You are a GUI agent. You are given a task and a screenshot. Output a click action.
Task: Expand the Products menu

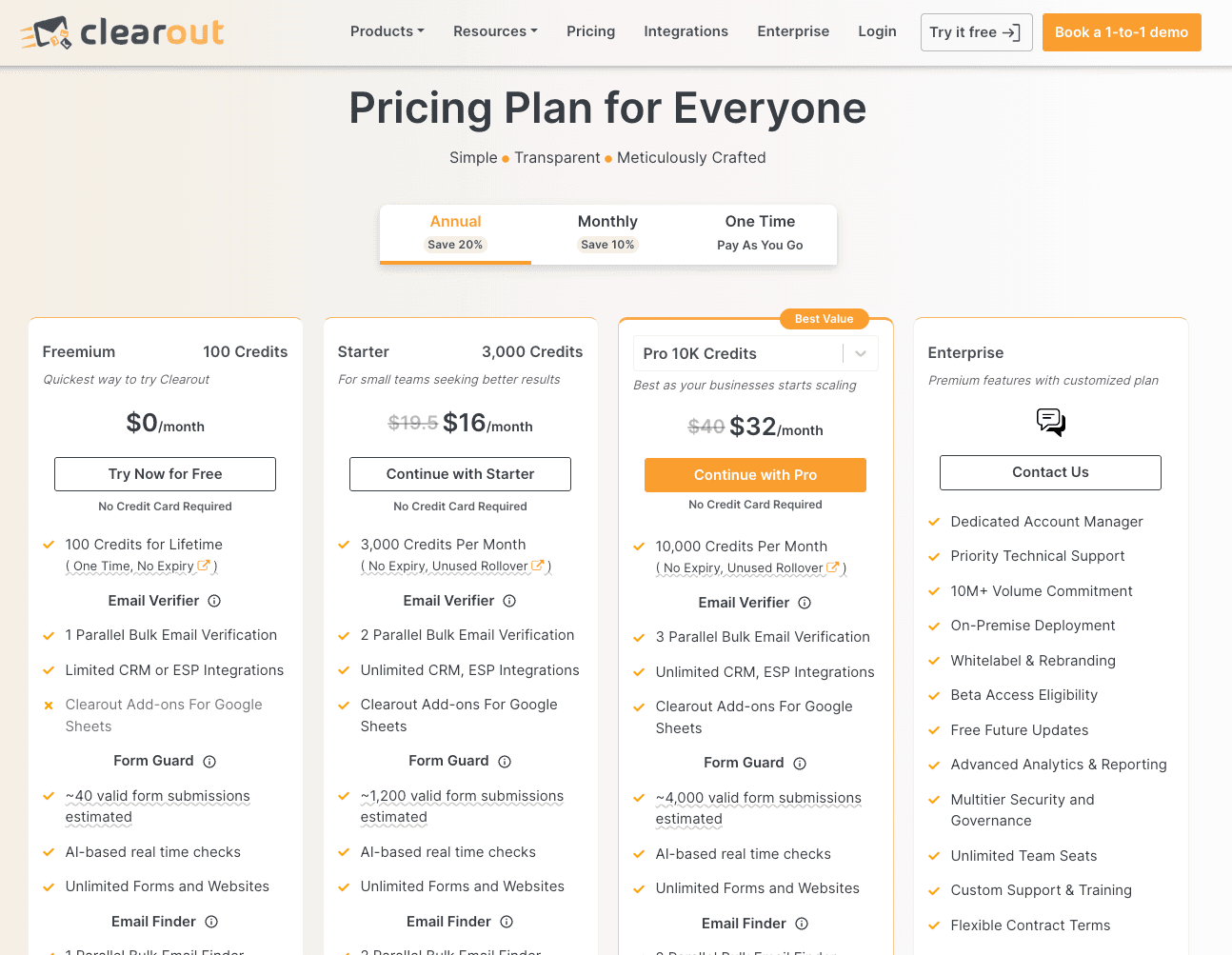pyautogui.click(x=387, y=30)
